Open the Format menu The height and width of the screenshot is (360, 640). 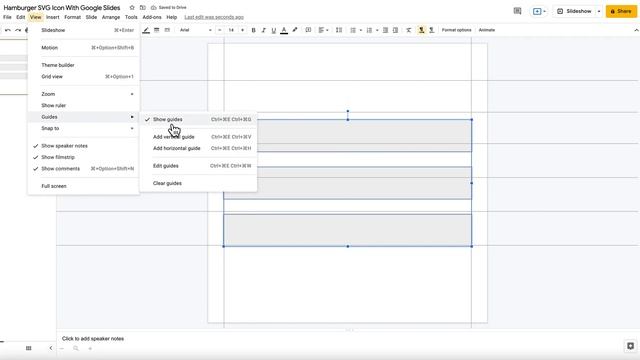coord(72,17)
